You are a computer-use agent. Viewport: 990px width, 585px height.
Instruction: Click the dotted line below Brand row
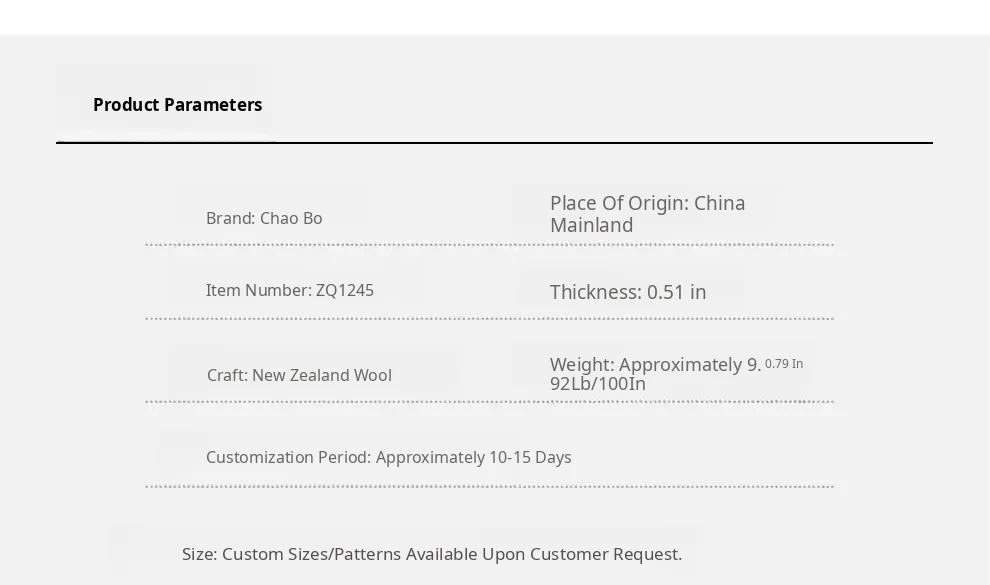click(x=489, y=244)
